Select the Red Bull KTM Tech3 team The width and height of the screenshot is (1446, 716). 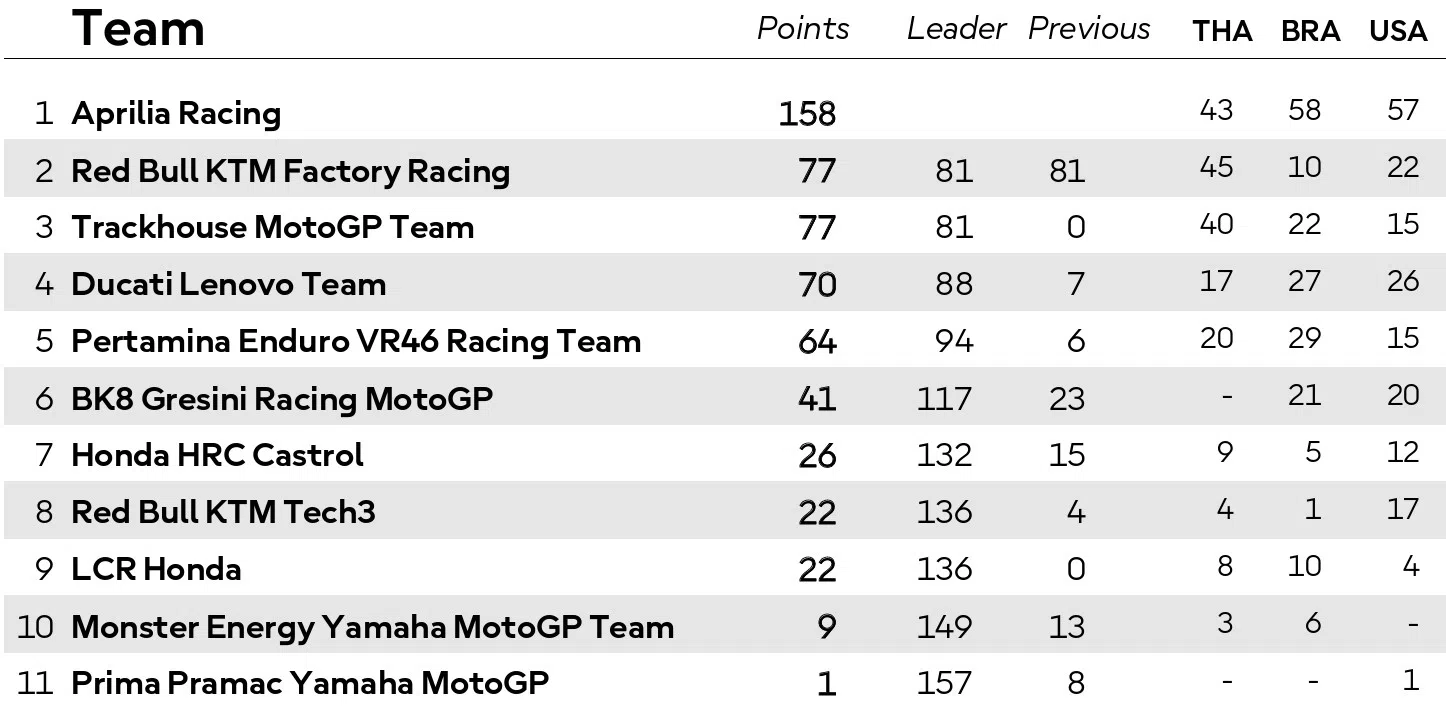pyautogui.click(x=223, y=512)
